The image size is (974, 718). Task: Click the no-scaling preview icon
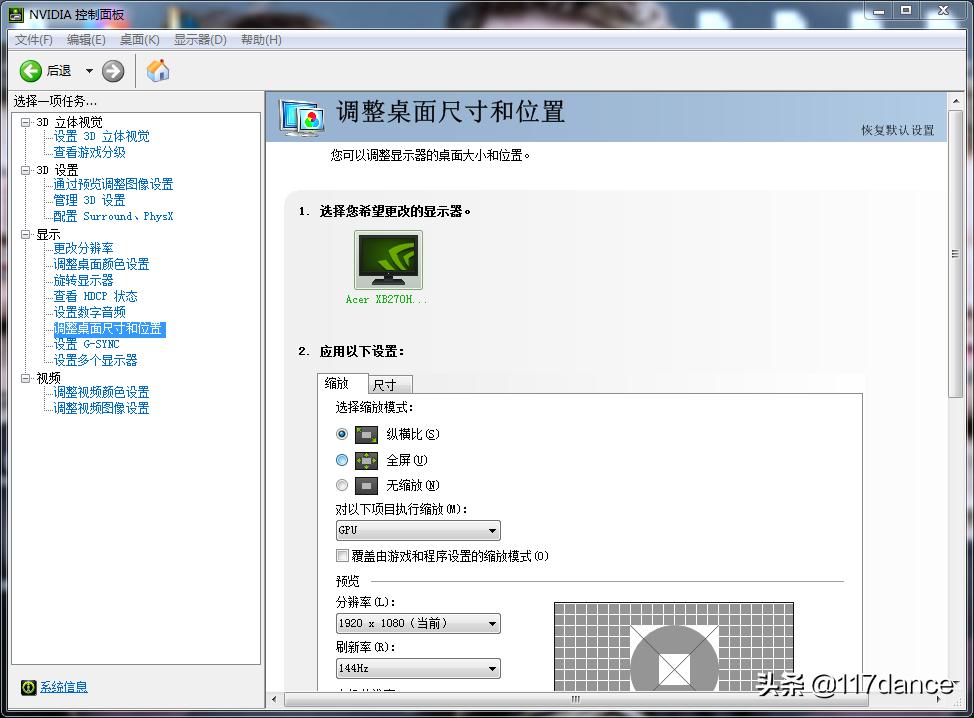click(367, 485)
